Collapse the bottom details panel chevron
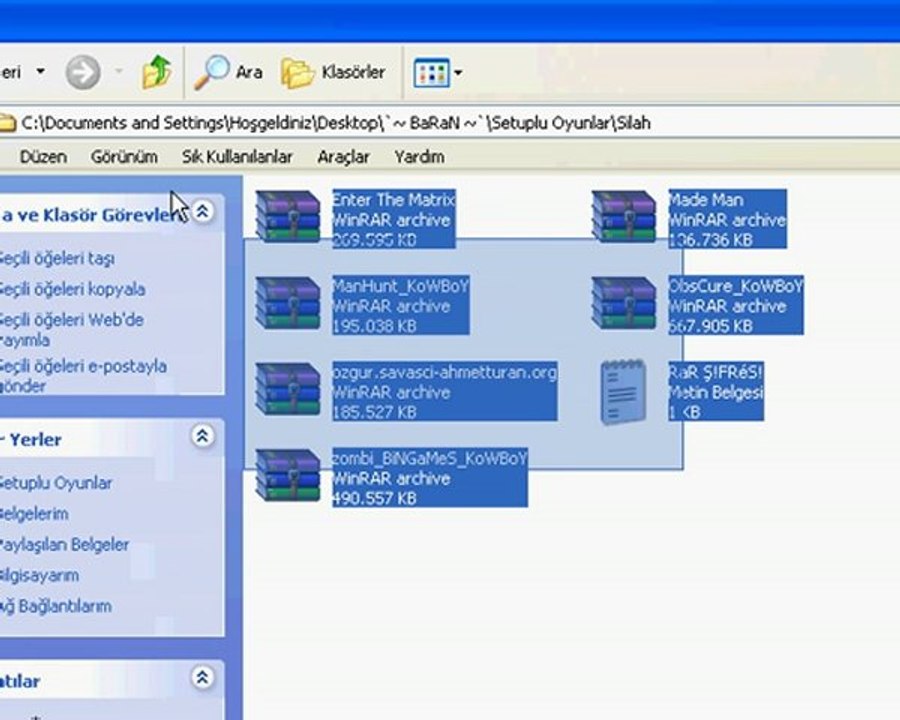This screenshot has height=720, width=900. click(x=202, y=678)
